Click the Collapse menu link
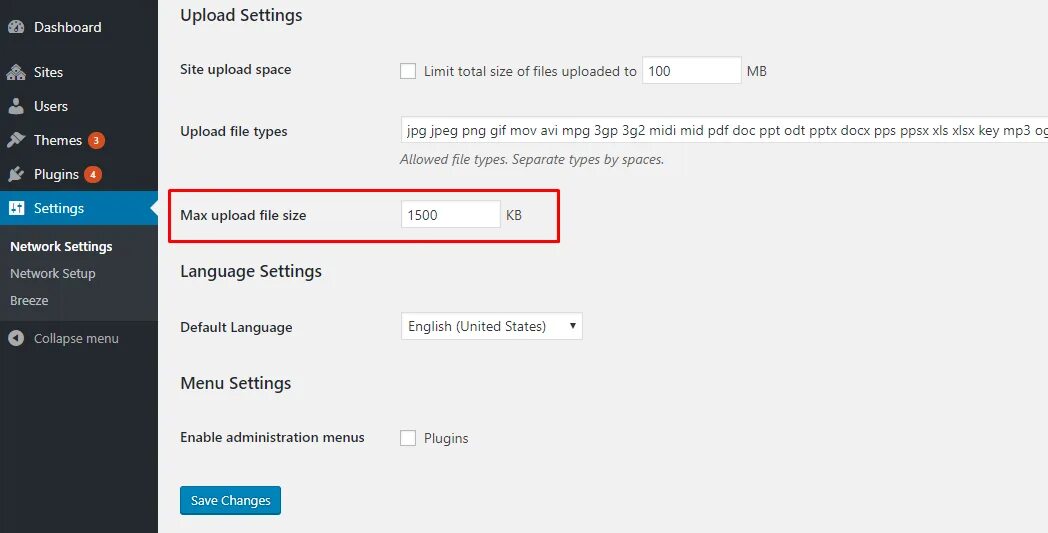1048x533 pixels. click(76, 338)
